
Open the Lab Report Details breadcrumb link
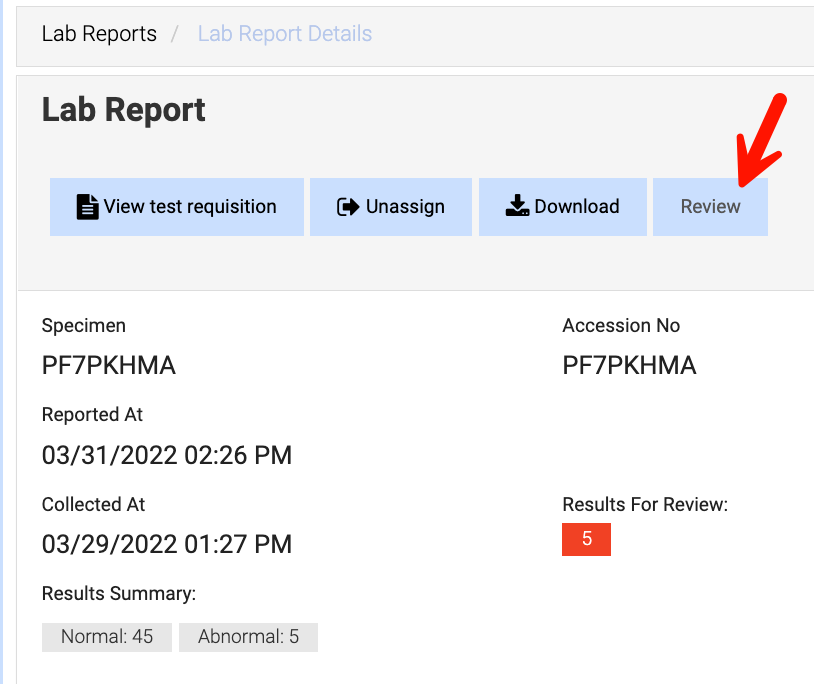pyautogui.click(x=284, y=33)
